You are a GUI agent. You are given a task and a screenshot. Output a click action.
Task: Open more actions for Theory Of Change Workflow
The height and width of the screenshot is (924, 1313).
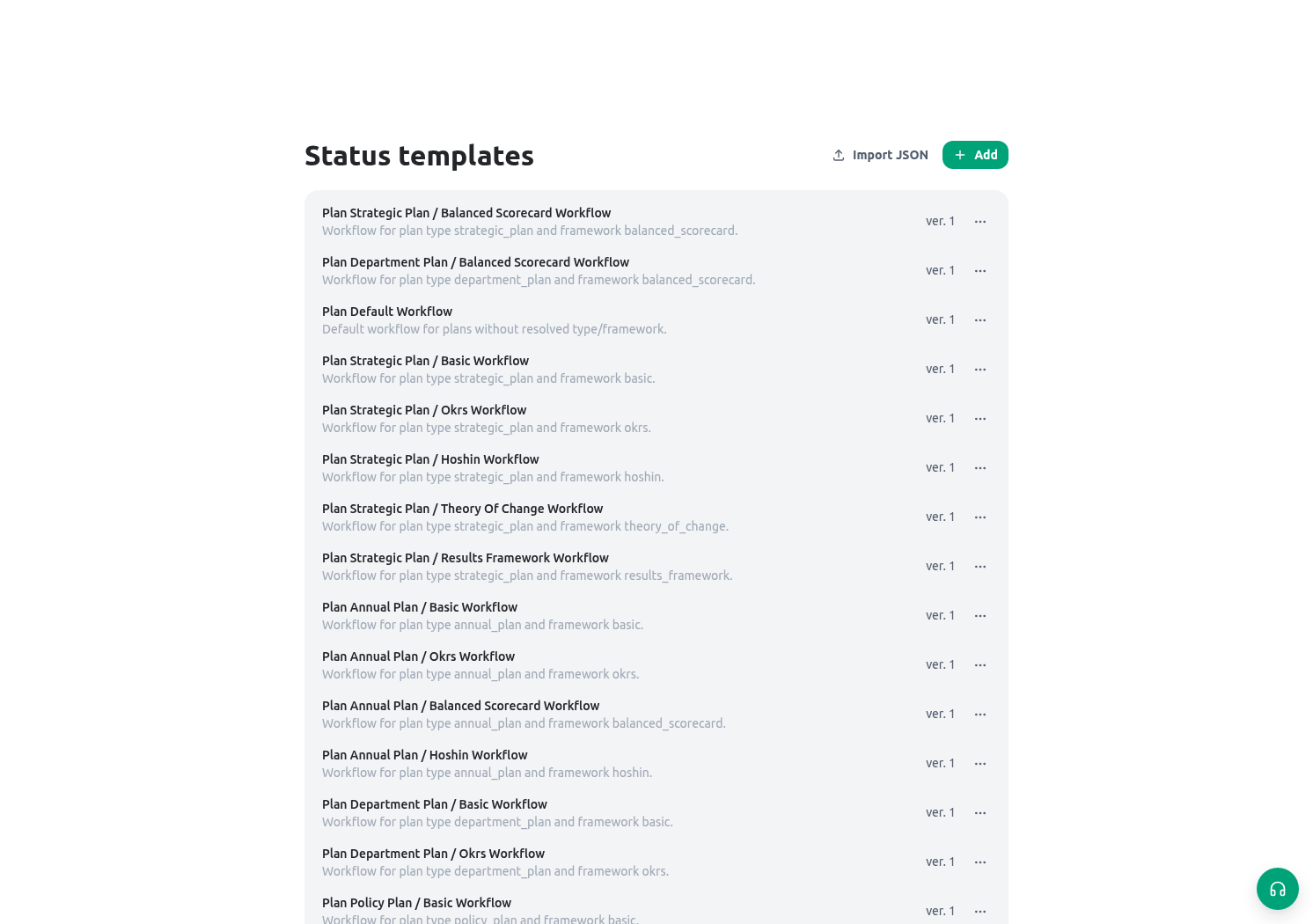coord(980,517)
